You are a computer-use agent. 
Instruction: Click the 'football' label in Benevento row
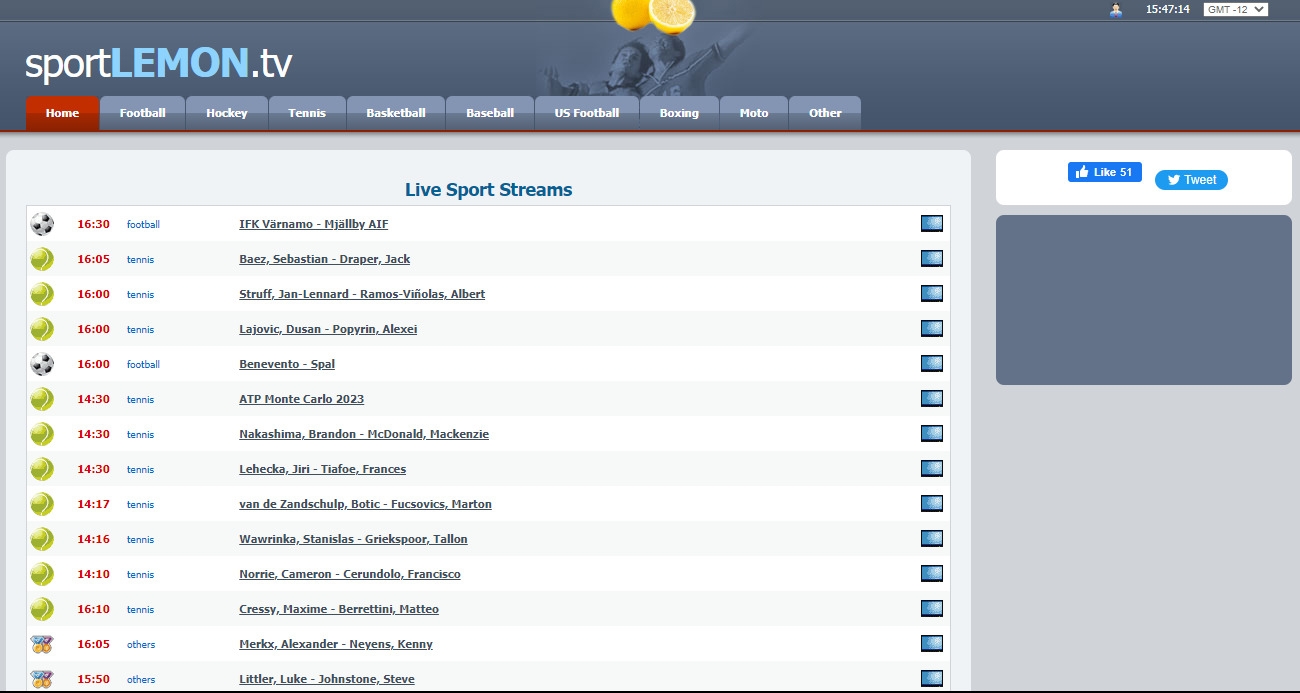pyautogui.click(x=143, y=364)
